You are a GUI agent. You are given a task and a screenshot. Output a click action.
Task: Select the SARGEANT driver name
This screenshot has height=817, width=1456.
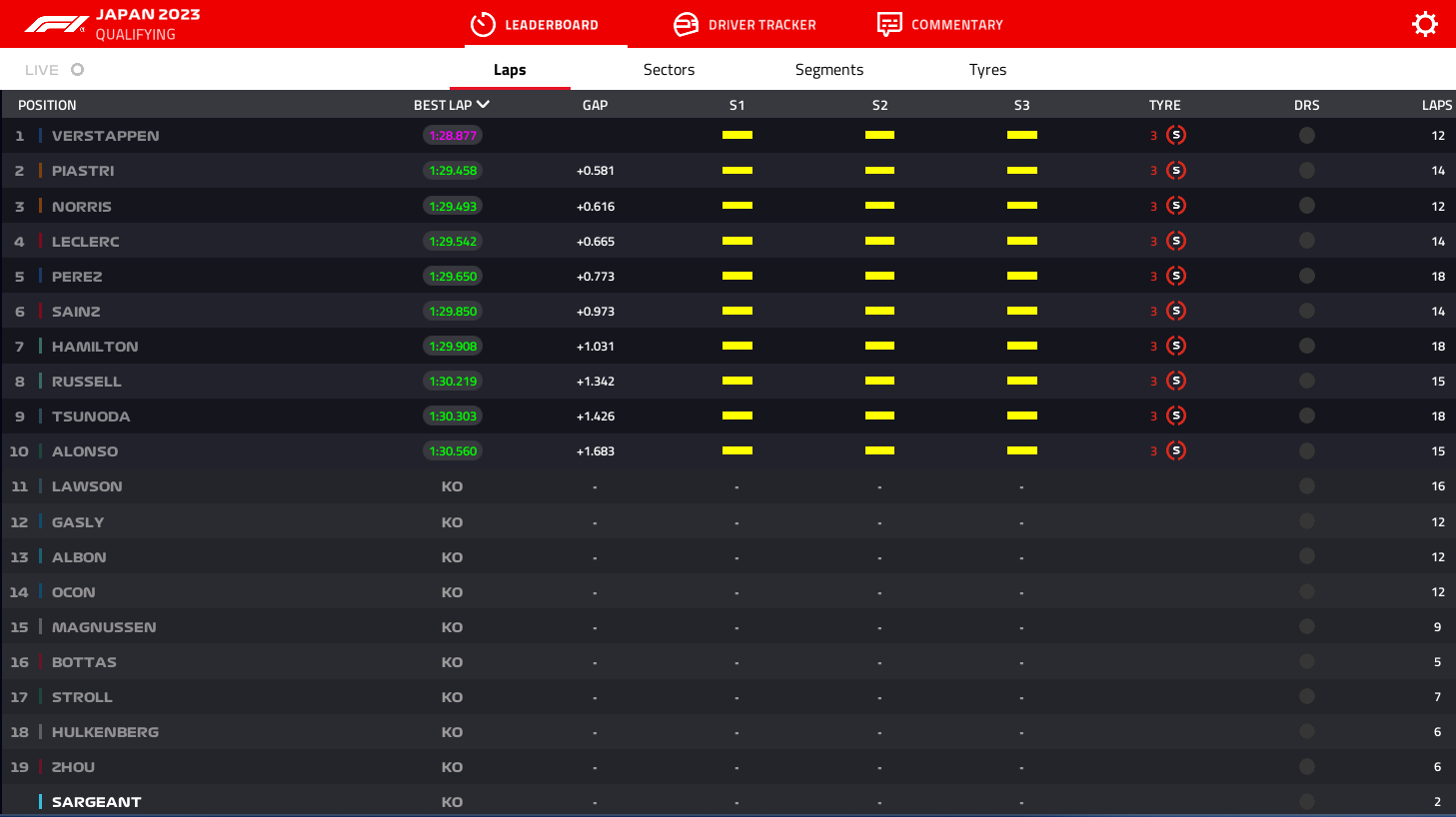96,802
